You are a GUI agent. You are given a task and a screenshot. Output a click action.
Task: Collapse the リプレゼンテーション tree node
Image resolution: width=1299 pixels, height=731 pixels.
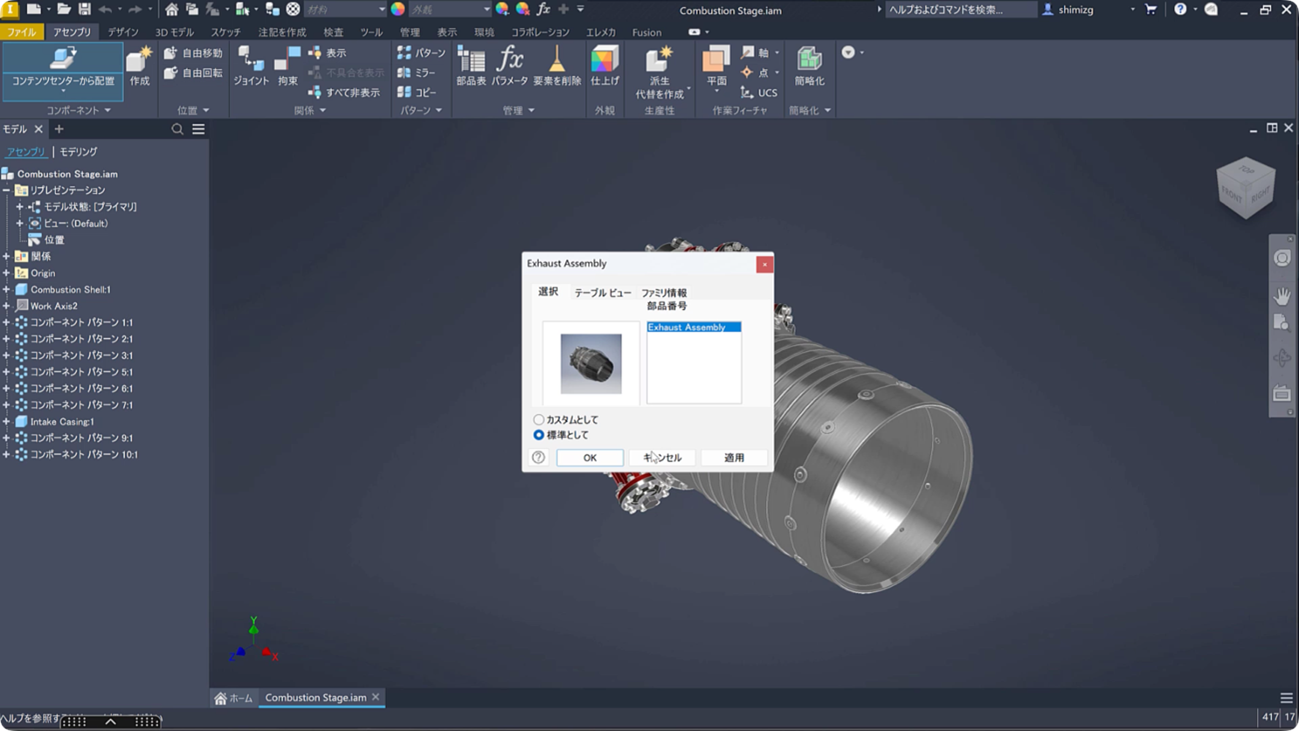point(7,190)
